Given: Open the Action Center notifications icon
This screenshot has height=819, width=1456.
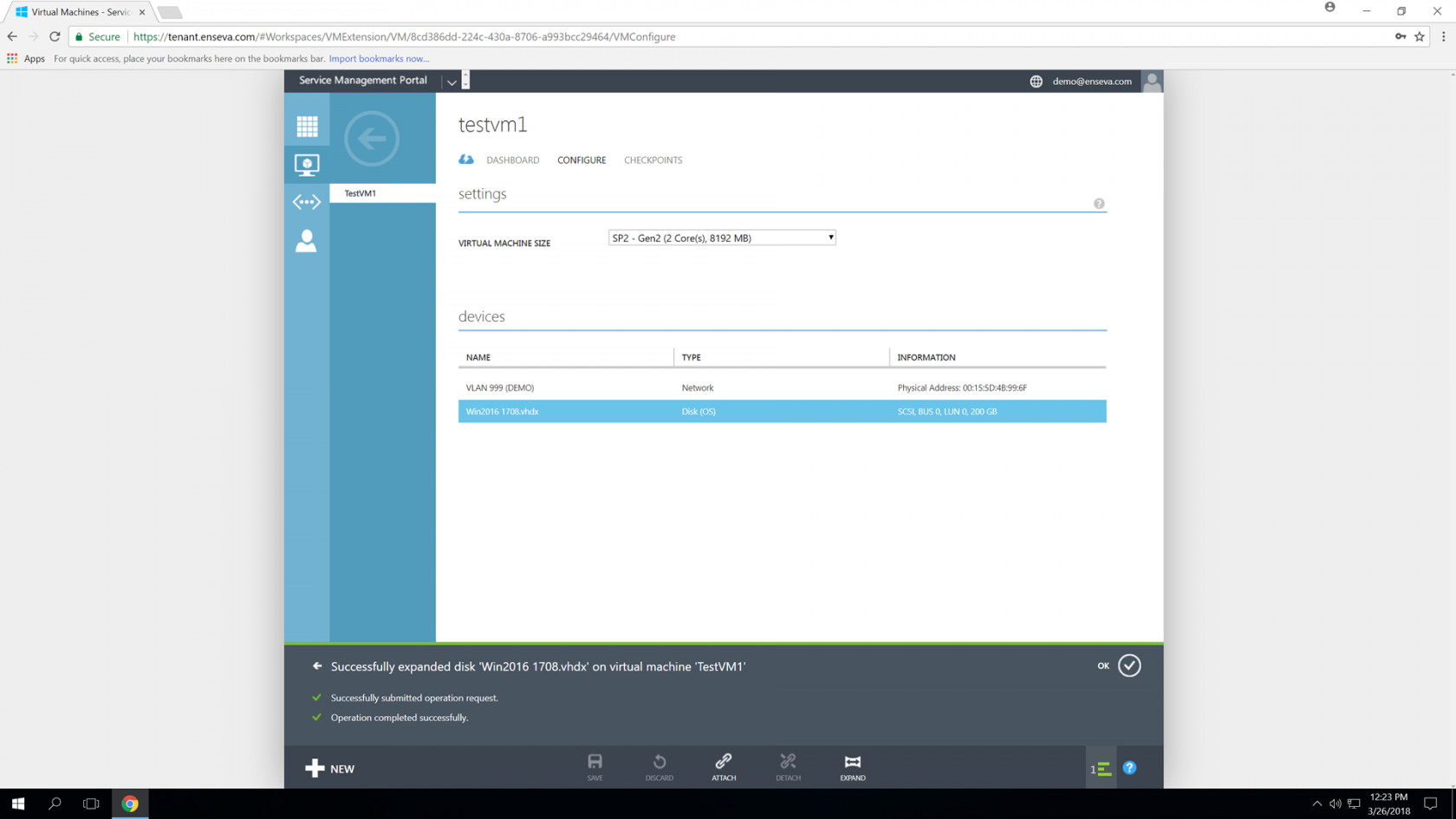Looking at the screenshot, I should pyautogui.click(x=1431, y=803).
